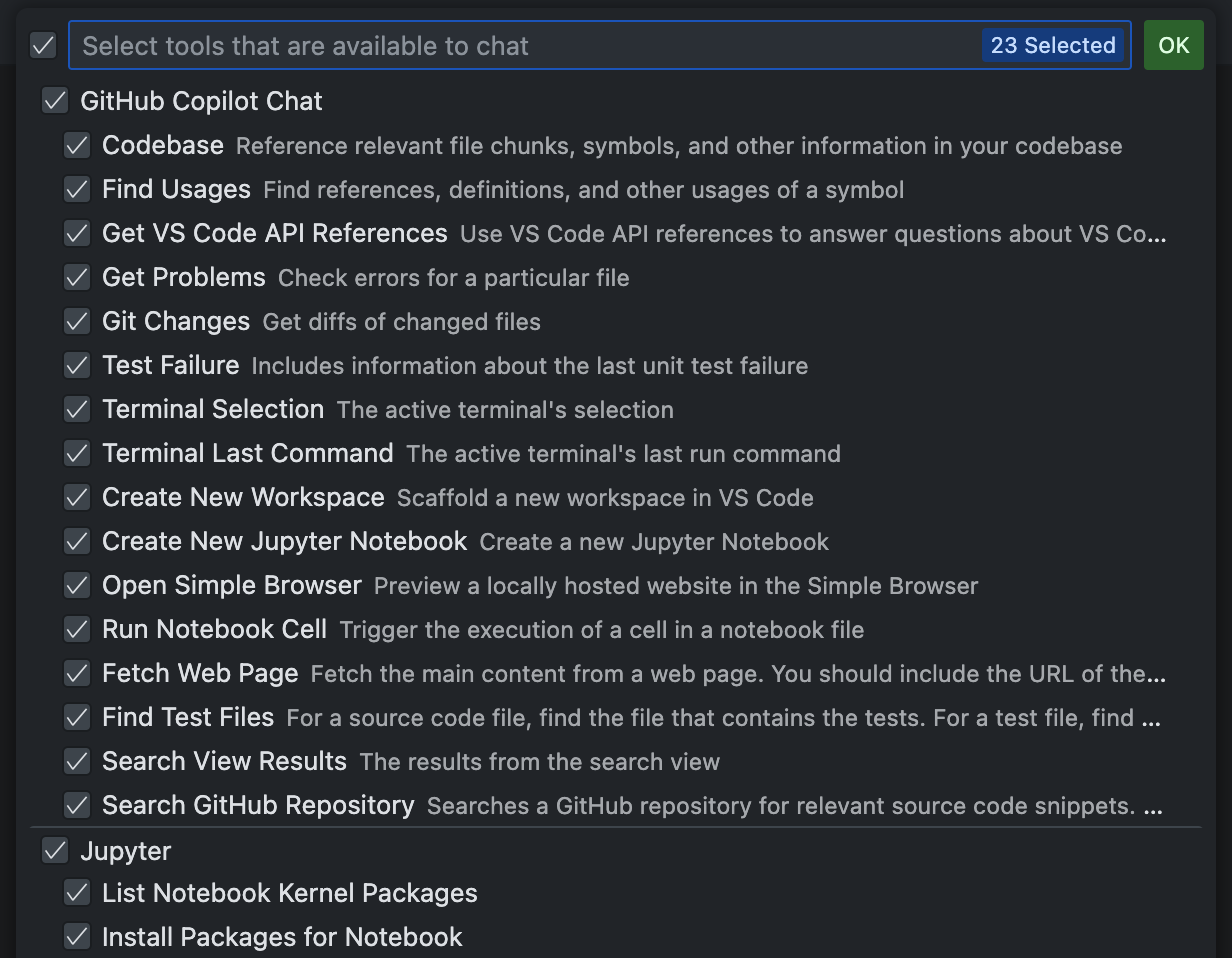
Task: Uncheck the GitHub Copilot Chat group checkbox
Action: (x=55, y=101)
